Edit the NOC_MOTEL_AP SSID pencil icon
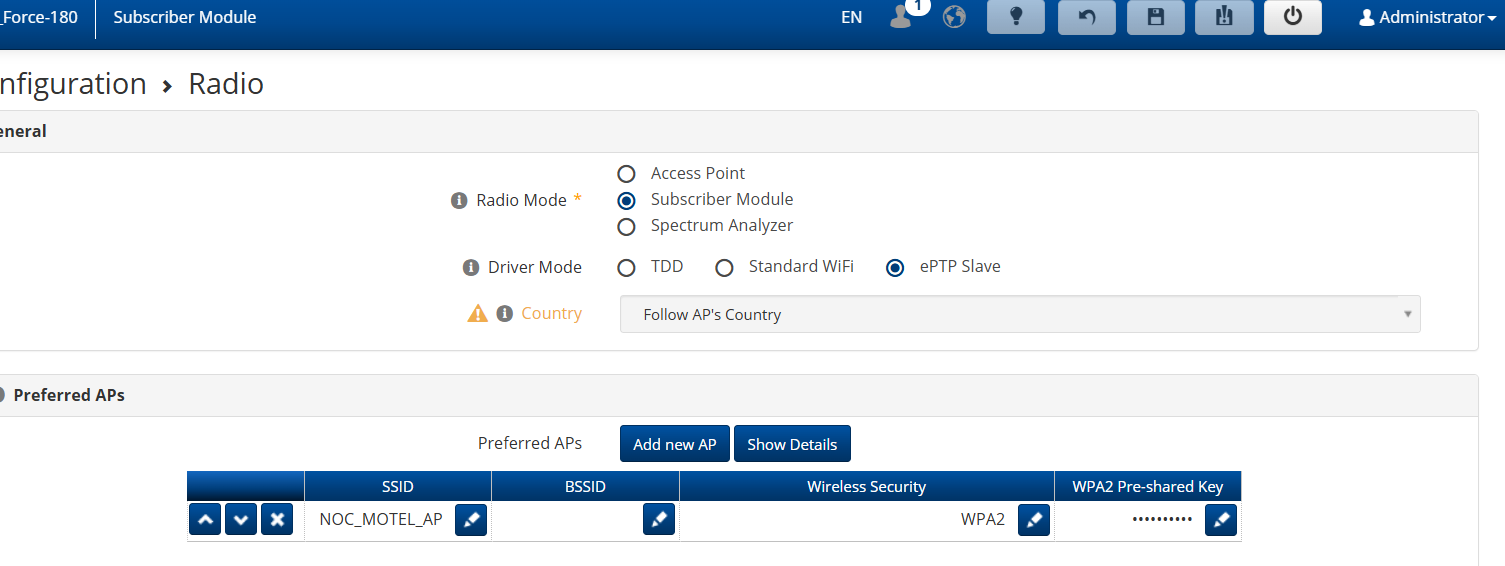The image size is (1505, 566). [471, 520]
